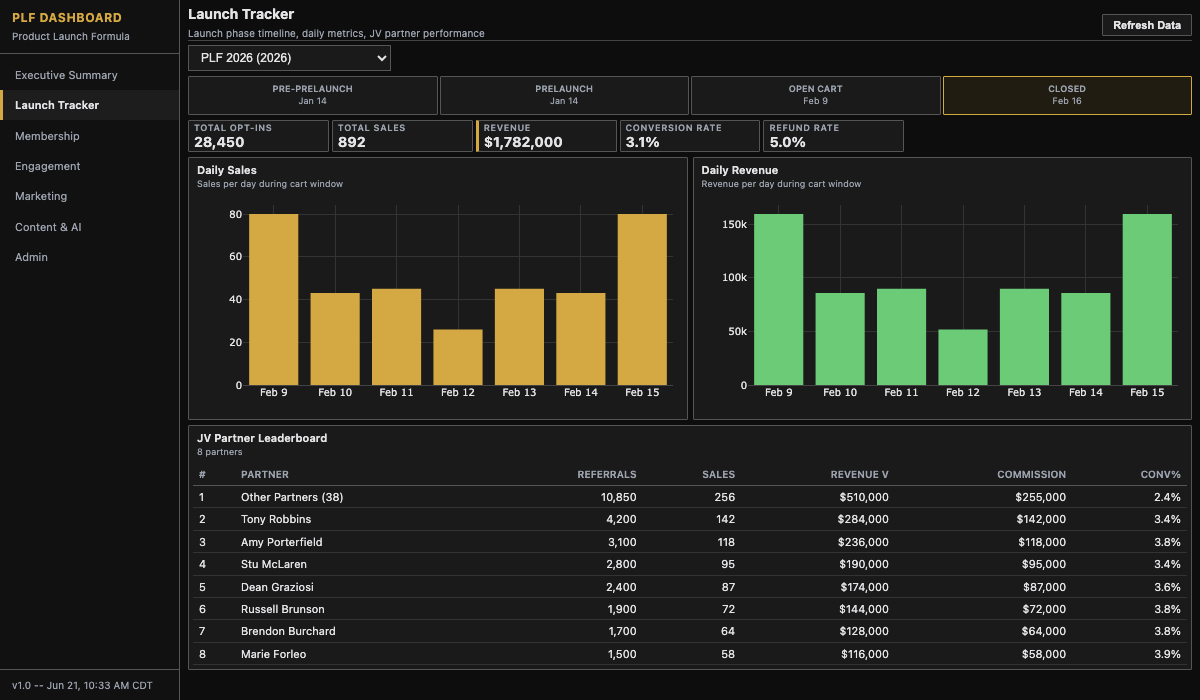Screen dimensions: 1200x700
Task: Click Tony Robbins referrals value 4,200
Action: pos(621,520)
